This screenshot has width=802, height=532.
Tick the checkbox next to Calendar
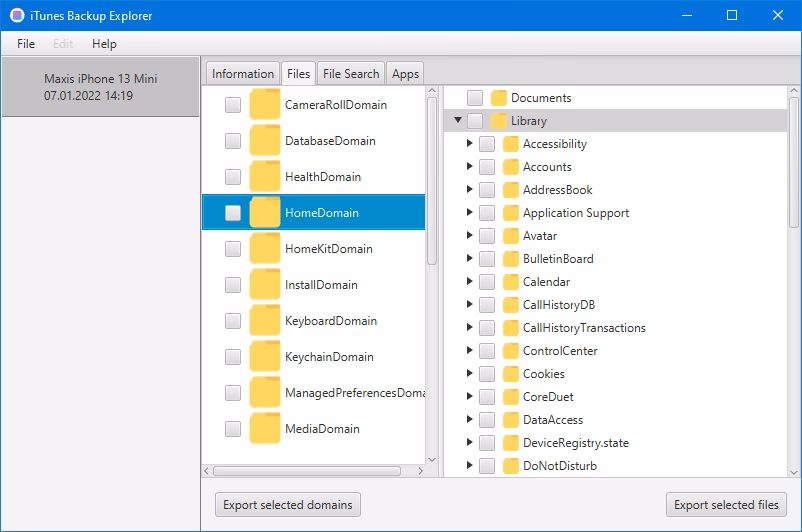coord(487,282)
